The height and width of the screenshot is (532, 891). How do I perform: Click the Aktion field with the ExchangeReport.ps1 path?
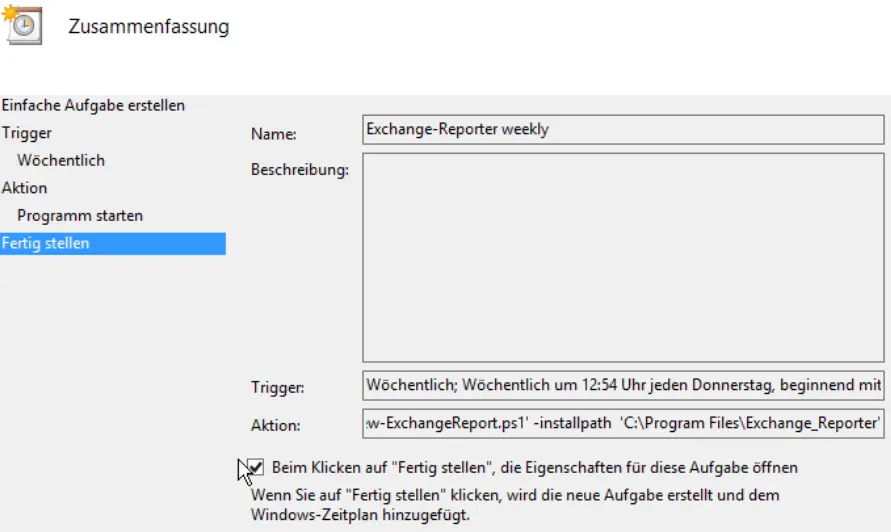coord(622,423)
